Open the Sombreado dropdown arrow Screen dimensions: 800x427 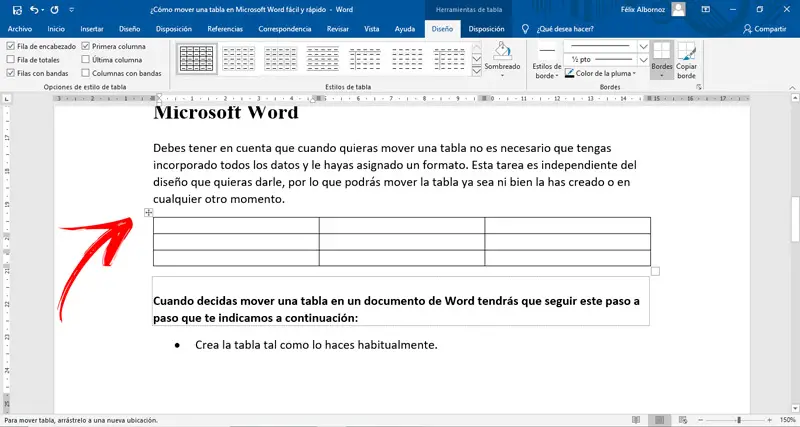click(x=502, y=76)
